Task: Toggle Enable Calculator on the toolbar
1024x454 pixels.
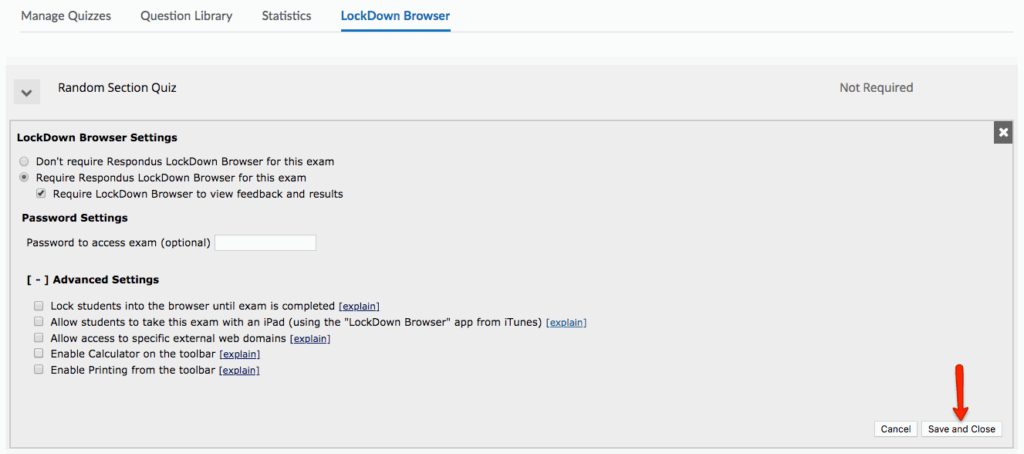Action: (39, 354)
